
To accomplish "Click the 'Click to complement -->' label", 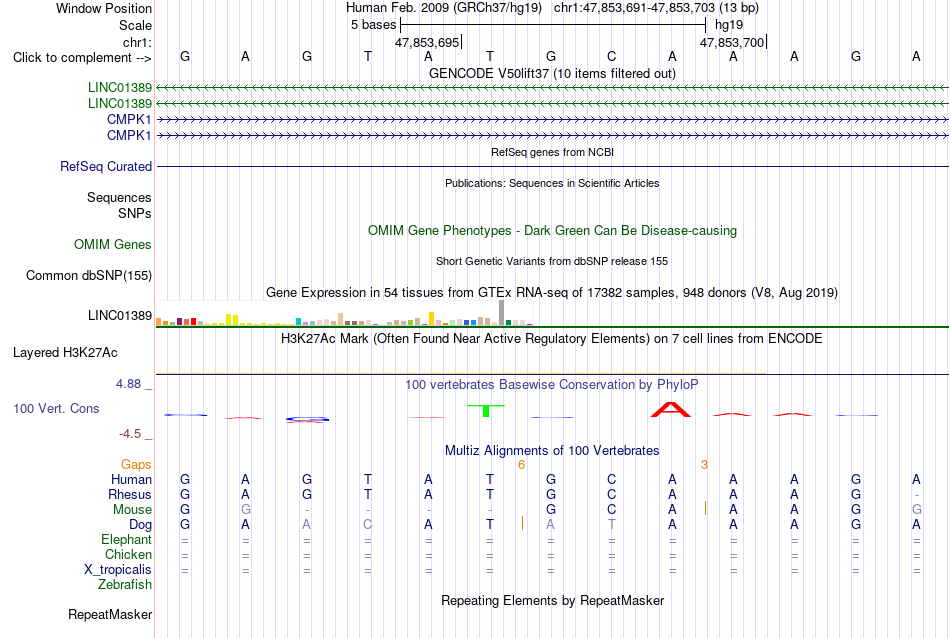I will click(82, 58).
